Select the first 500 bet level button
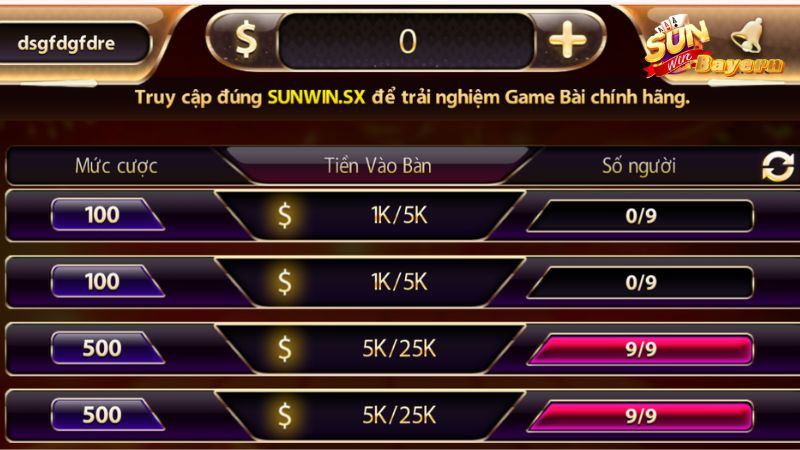 point(106,348)
